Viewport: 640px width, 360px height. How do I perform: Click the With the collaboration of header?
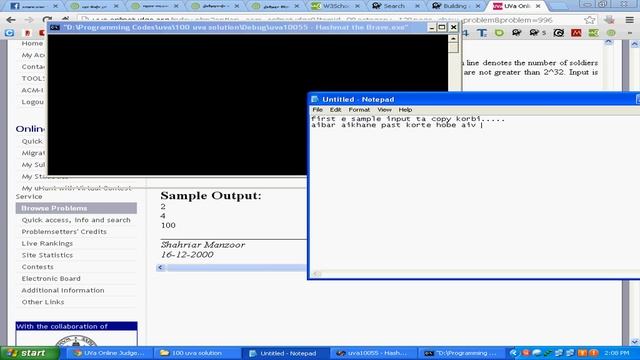click(76, 326)
